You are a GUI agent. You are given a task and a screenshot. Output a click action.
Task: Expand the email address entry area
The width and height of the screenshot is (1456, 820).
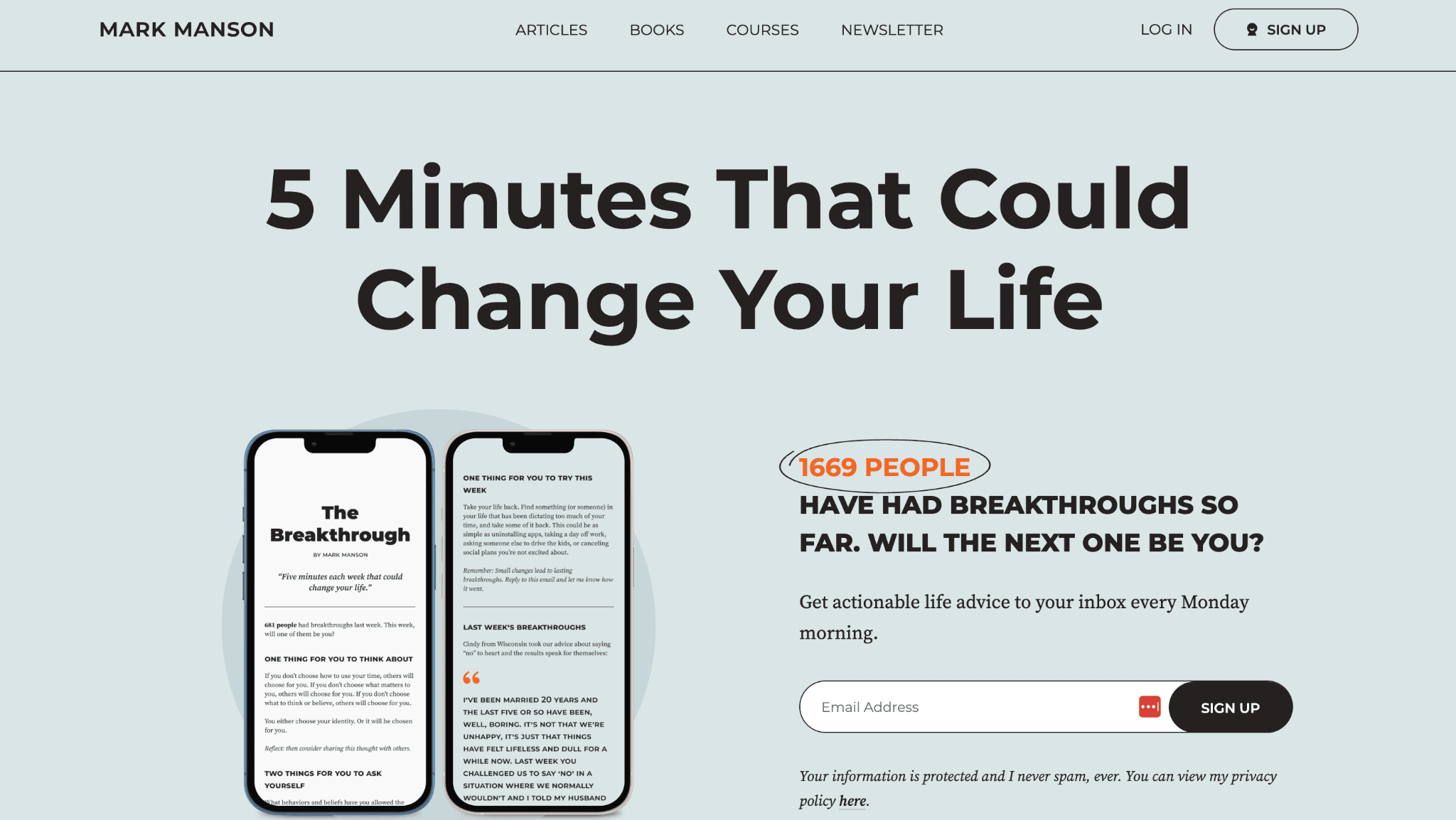(x=975, y=707)
